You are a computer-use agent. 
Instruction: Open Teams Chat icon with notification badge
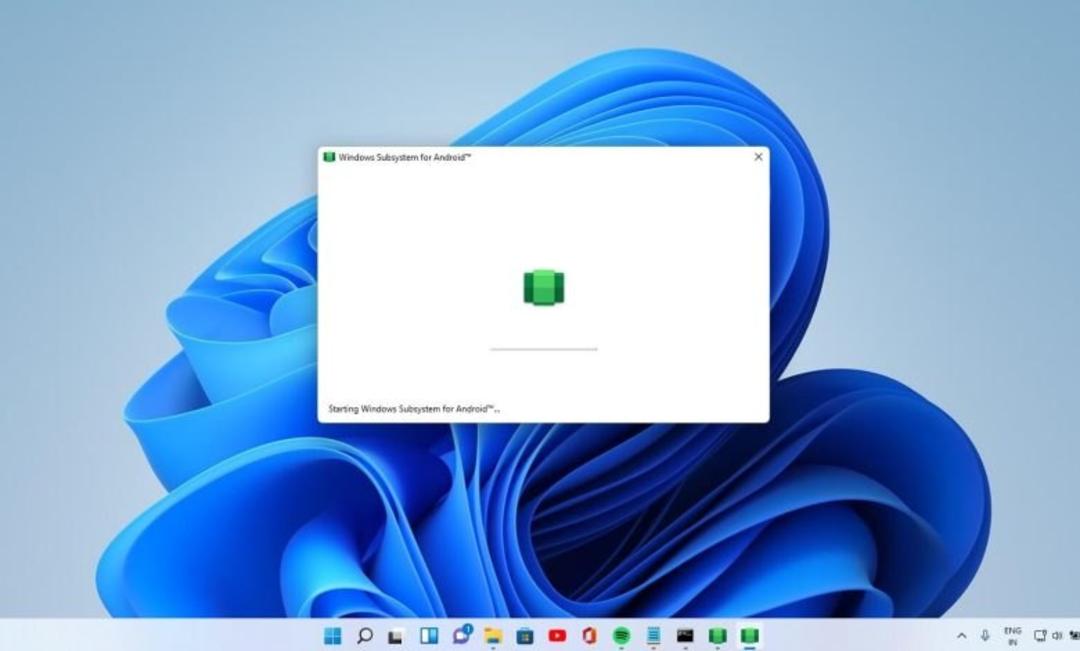click(x=461, y=634)
